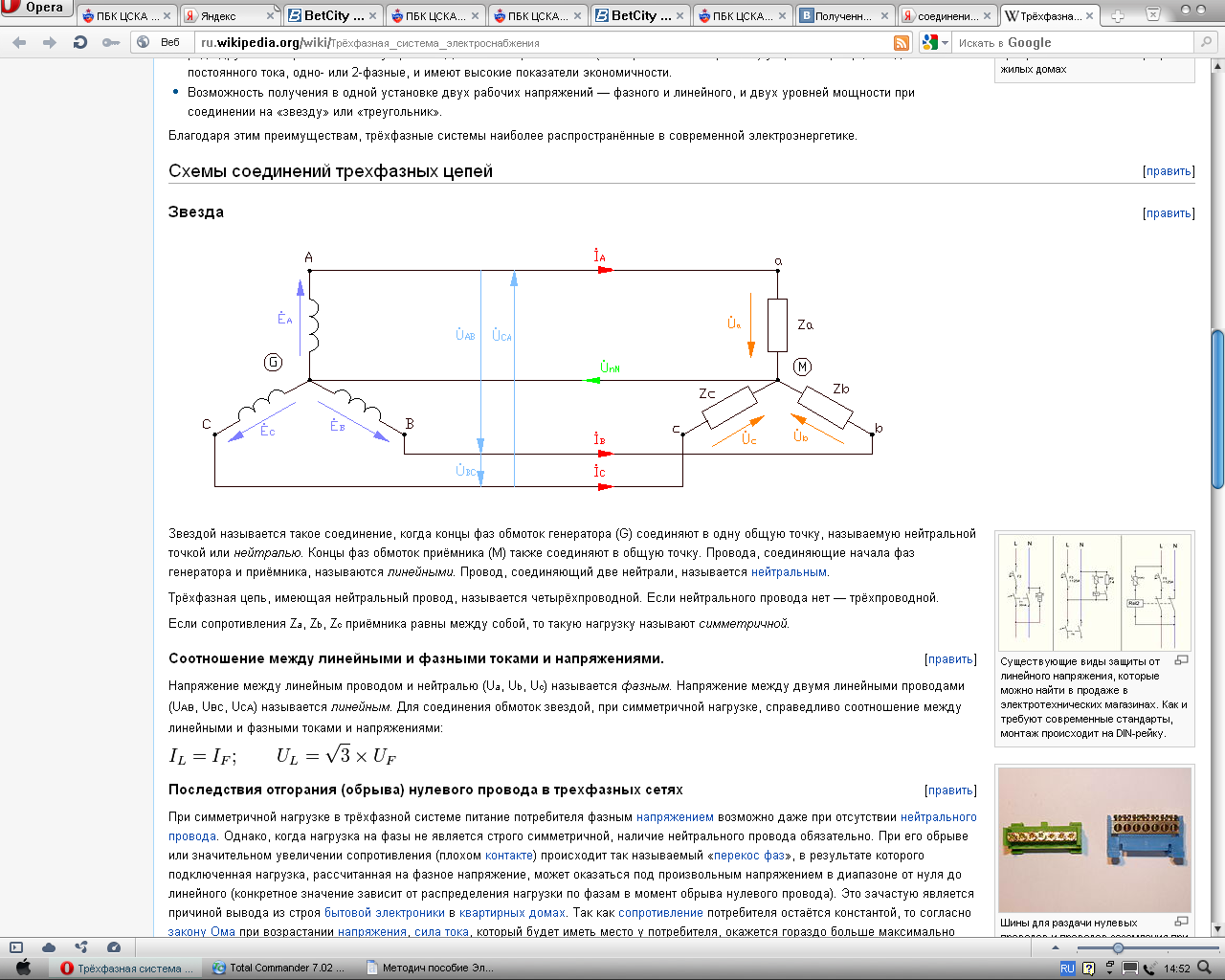Close the Яндекс tab
Image resolution: width=1225 pixels, height=980 pixels.
click(270, 16)
